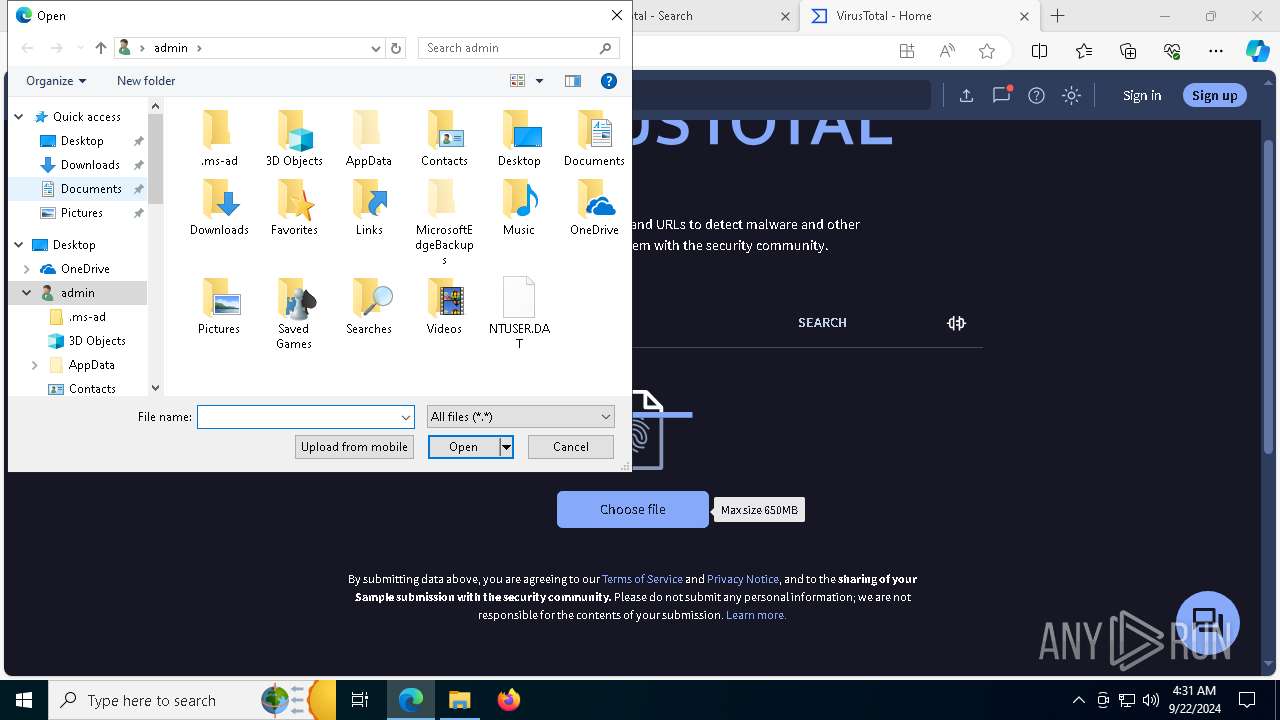Go up one folder level arrow
Image resolution: width=1280 pixels, height=720 pixels.
click(x=101, y=48)
